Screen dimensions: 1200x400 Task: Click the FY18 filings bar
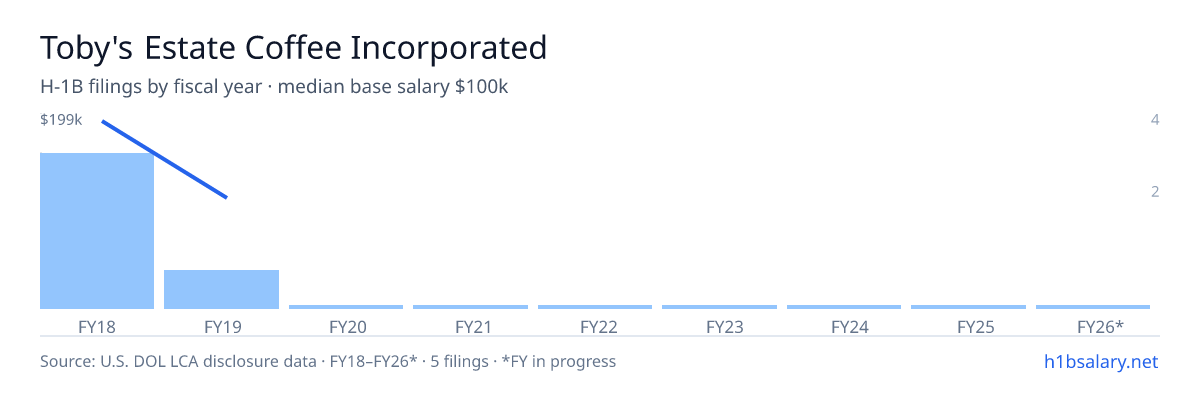coord(97,231)
